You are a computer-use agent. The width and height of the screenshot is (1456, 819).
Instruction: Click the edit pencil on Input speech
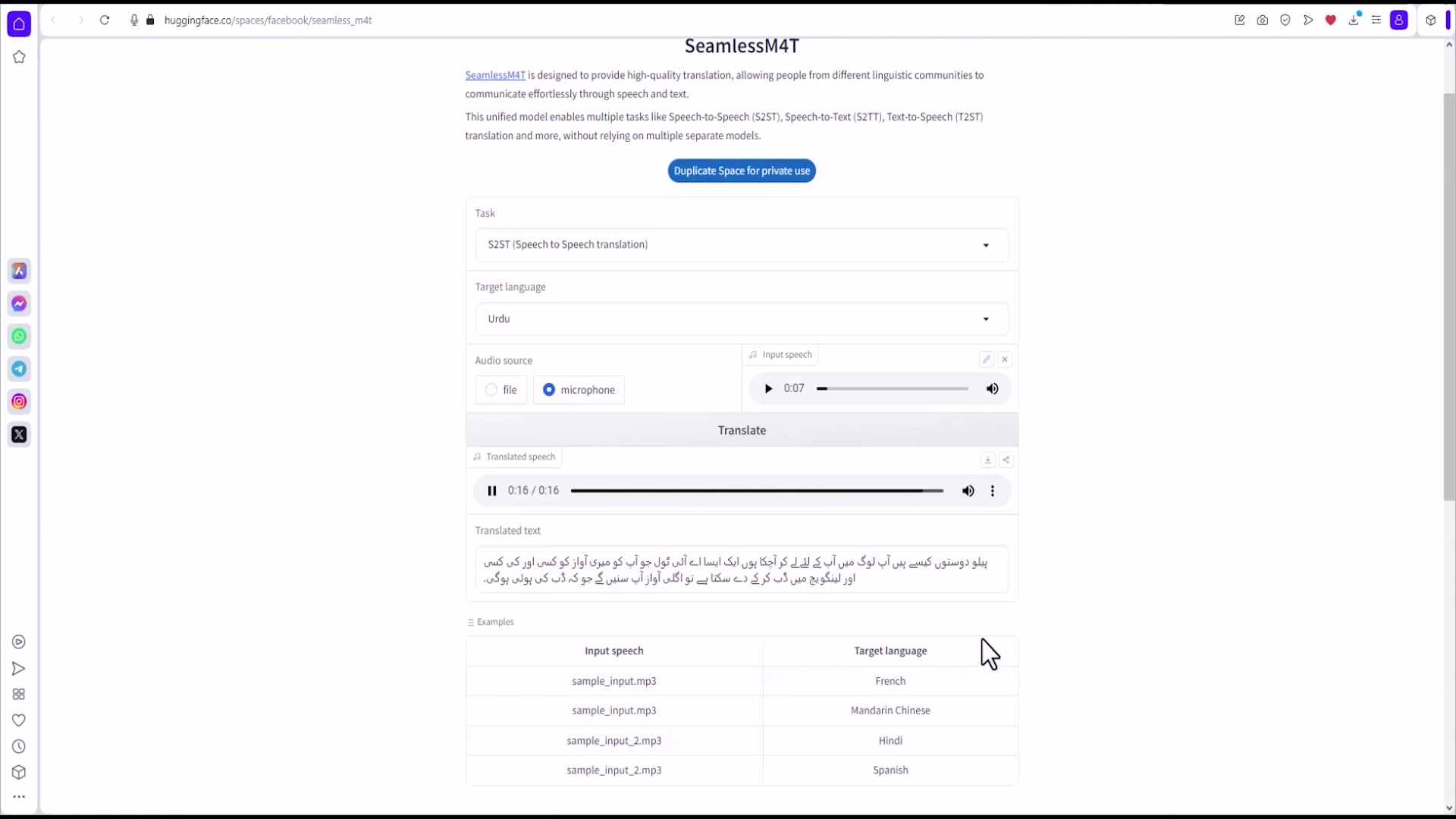(x=986, y=359)
